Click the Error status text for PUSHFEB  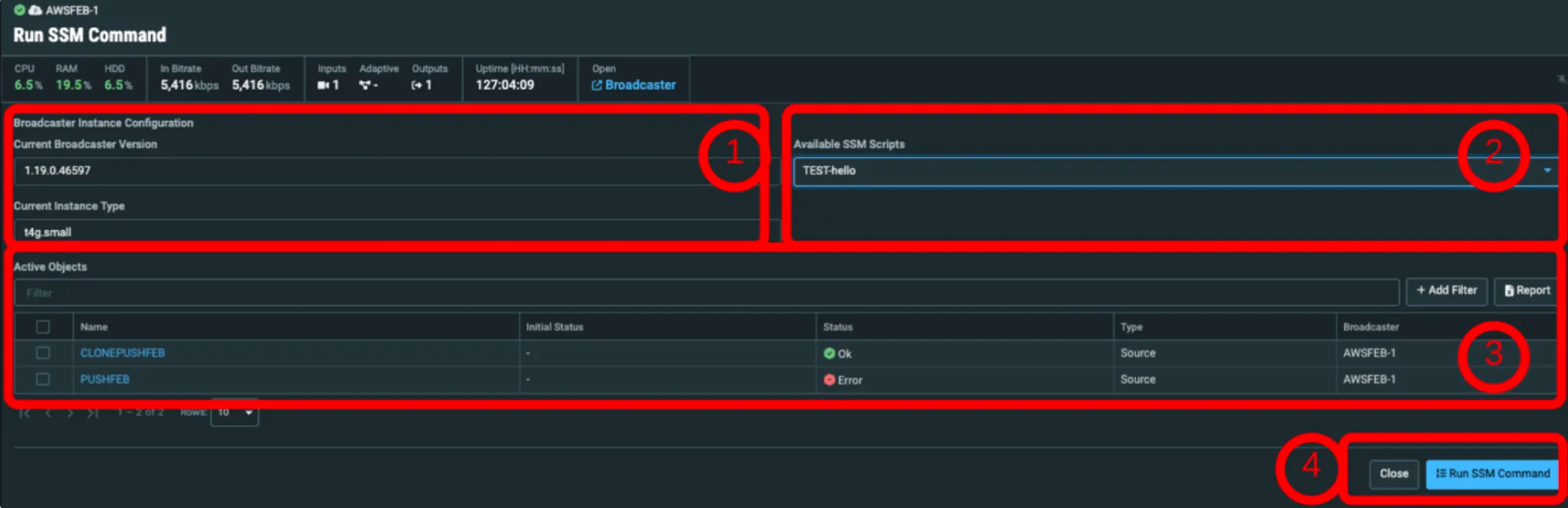pos(849,380)
